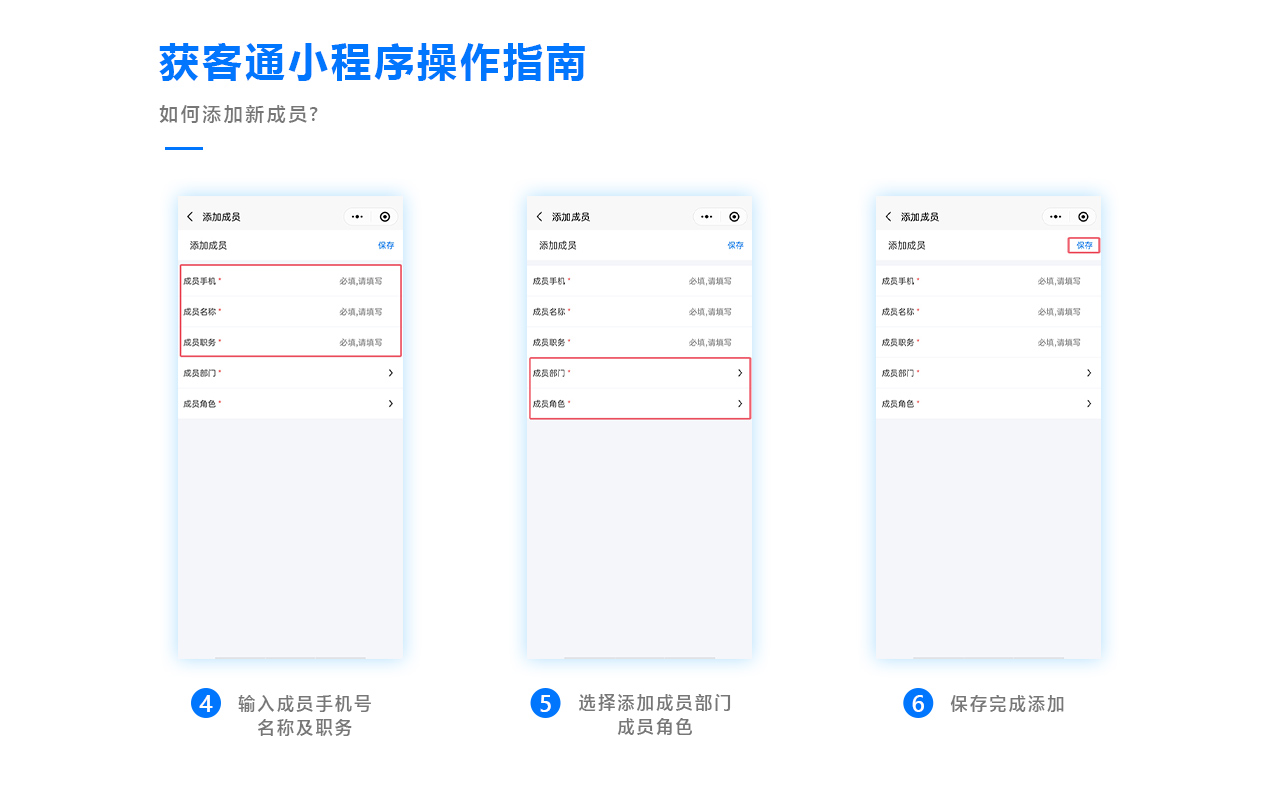The image size is (1280, 800).
Task: Click the 如何添加新成员? subtitle
Action: click(x=238, y=114)
